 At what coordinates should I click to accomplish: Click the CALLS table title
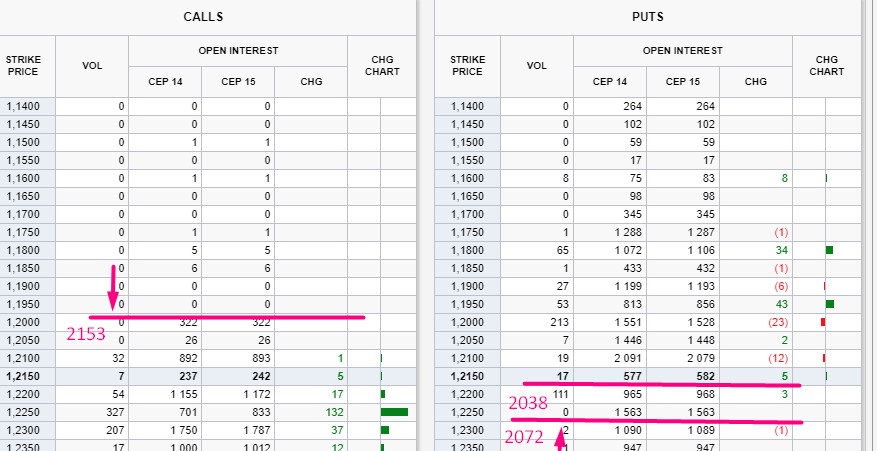(x=203, y=17)
